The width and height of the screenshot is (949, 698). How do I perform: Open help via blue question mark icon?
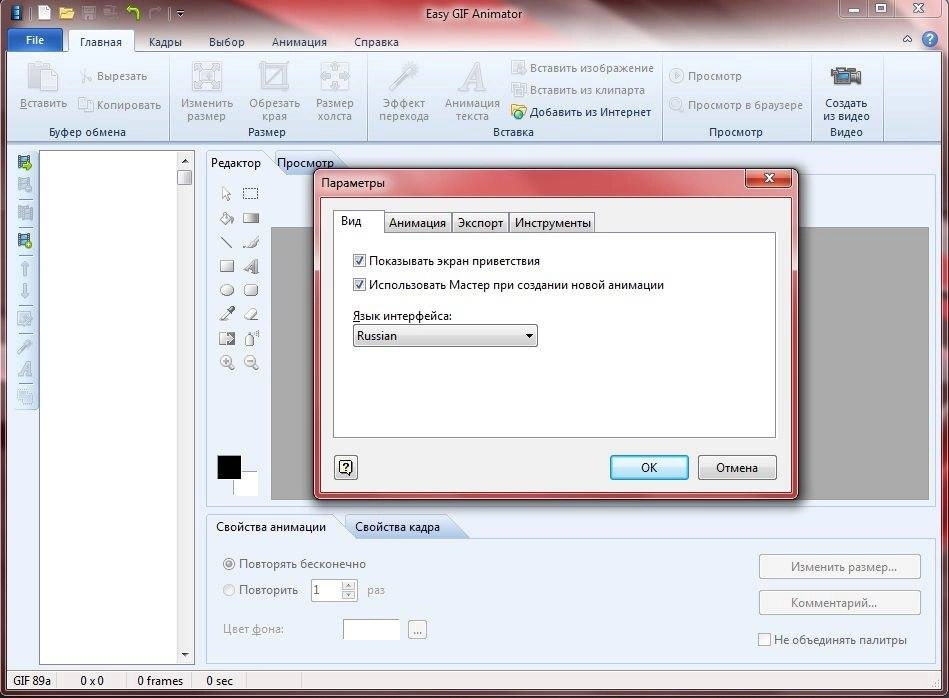pyautogui.click(x=930, y=39)
